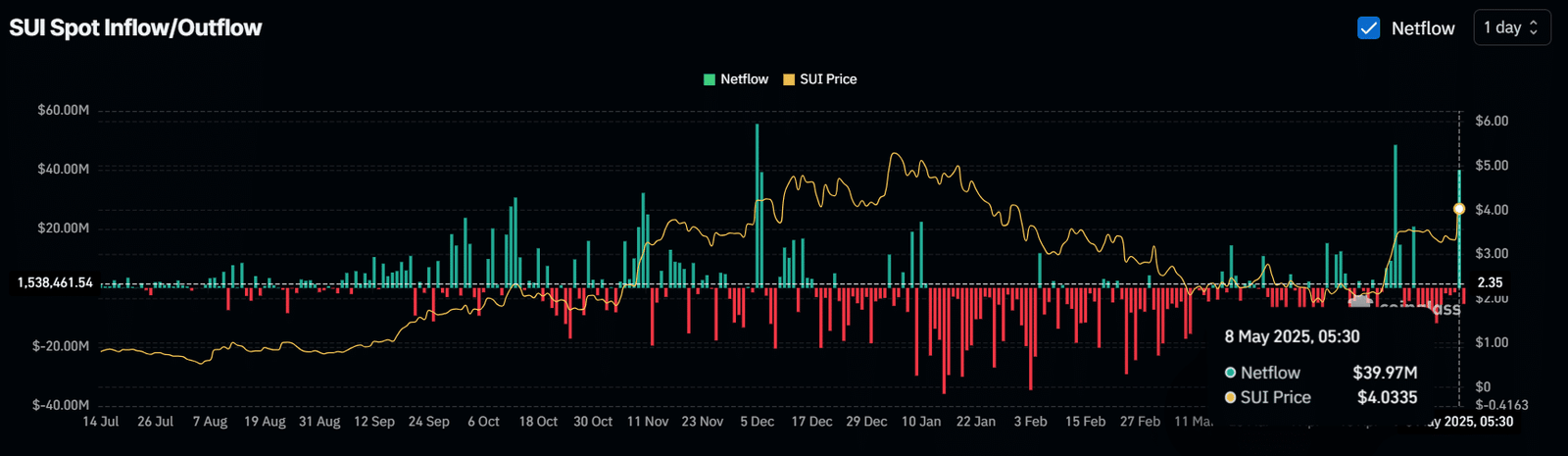This screenshot has height=456, width=1568.
Task: Click the stepper arrows beside 1 day
Action: [1535, 27]
